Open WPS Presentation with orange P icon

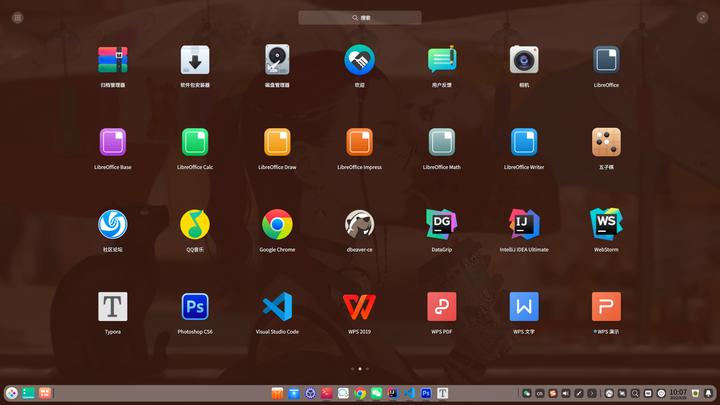point(606,307)
